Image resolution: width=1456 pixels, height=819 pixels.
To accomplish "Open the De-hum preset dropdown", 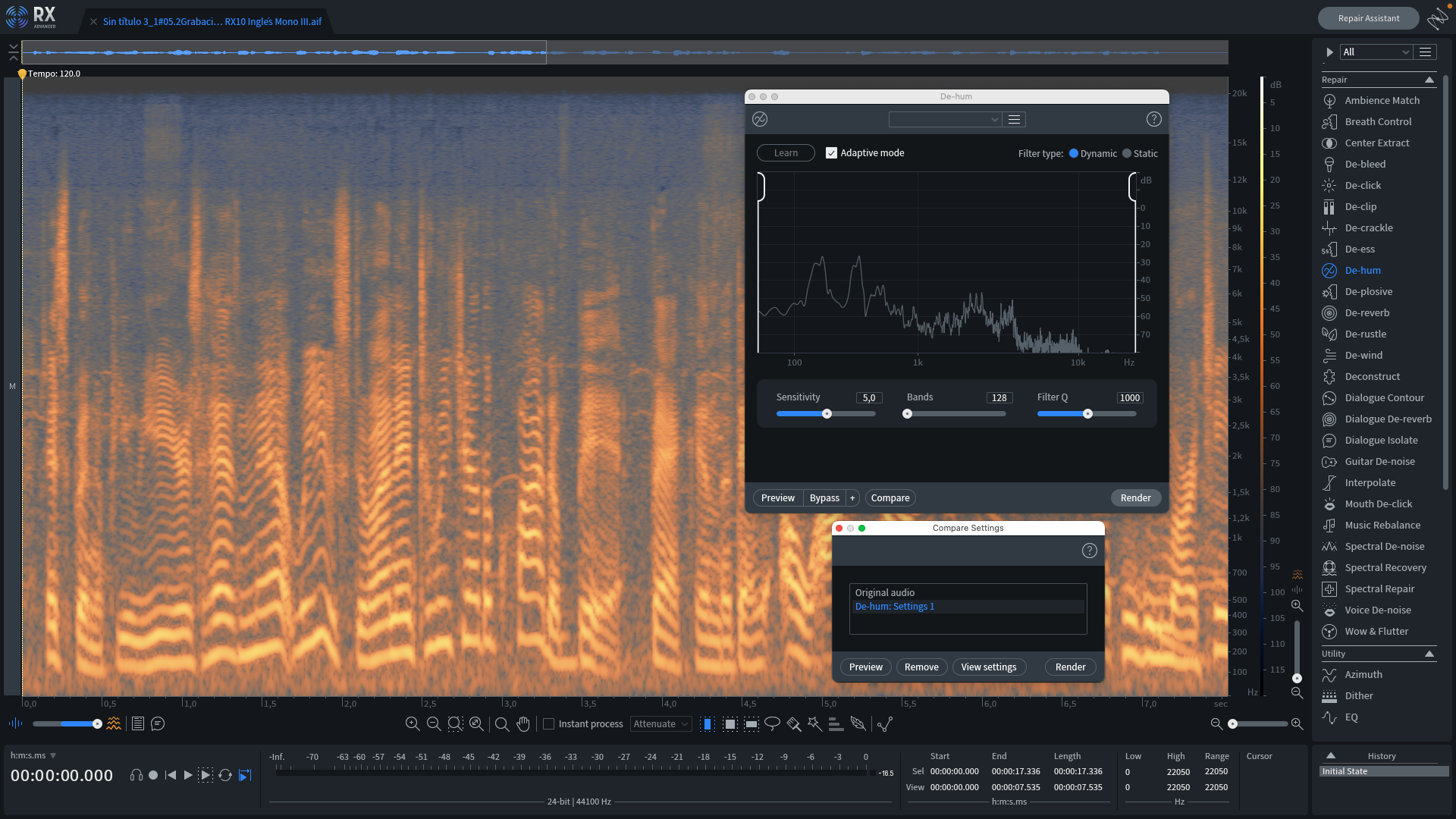I will pyautogui.click(x=944, y=119).
